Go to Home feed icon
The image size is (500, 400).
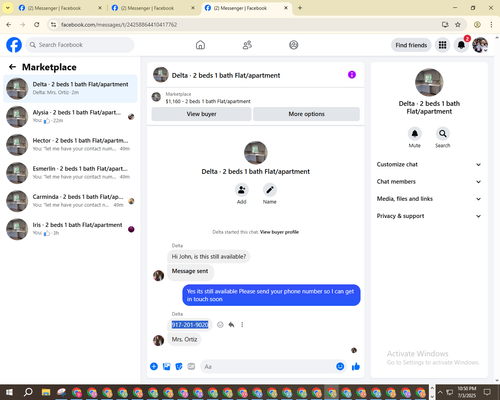tap(200, 45)
